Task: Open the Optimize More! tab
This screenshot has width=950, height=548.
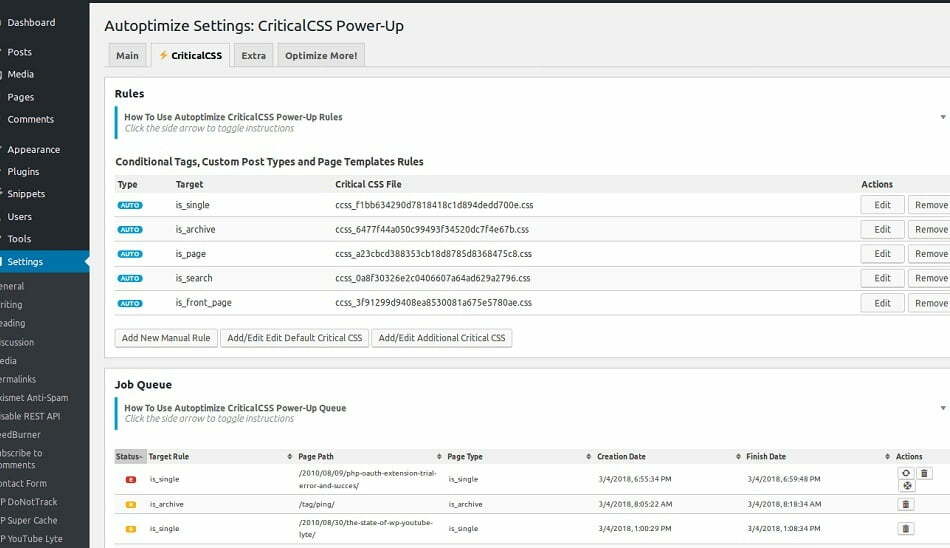Action: 321,55
